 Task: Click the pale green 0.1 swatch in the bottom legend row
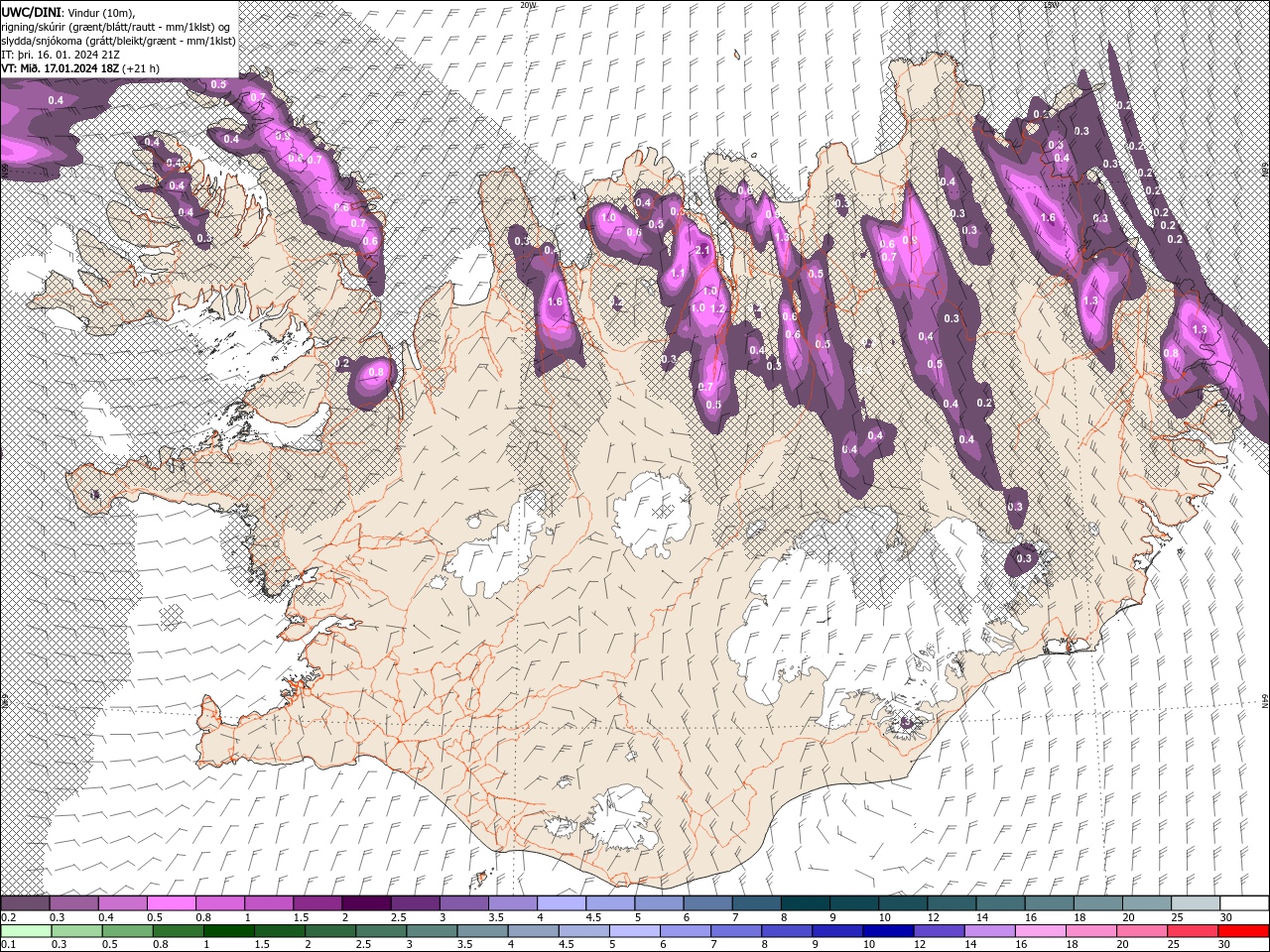[x=26, y=930]
